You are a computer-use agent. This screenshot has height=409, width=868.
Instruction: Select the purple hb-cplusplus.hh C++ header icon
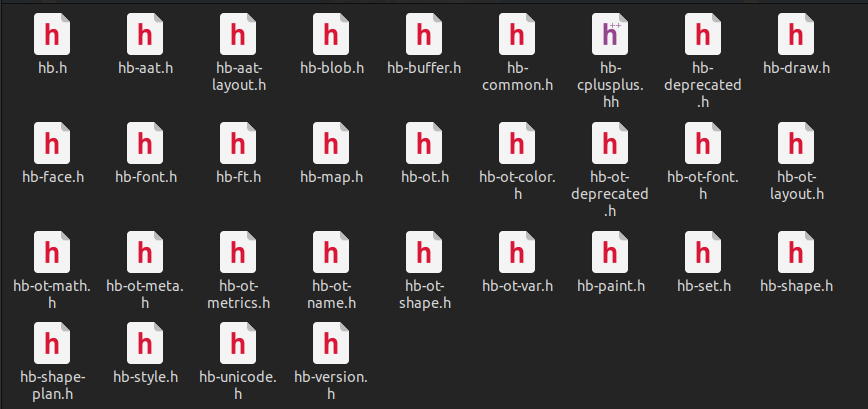coord(610,34)
